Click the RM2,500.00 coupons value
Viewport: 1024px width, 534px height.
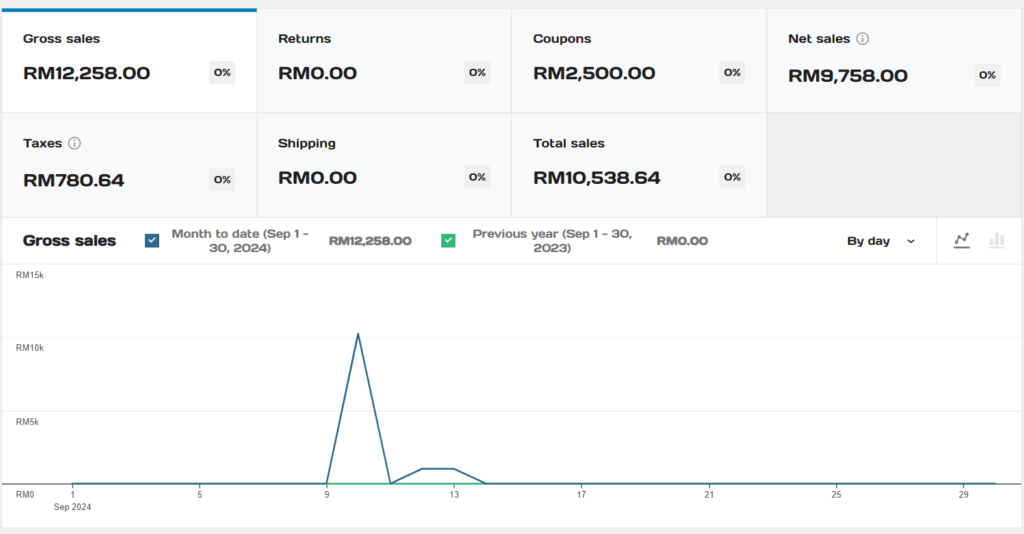(x=594, y=73)
